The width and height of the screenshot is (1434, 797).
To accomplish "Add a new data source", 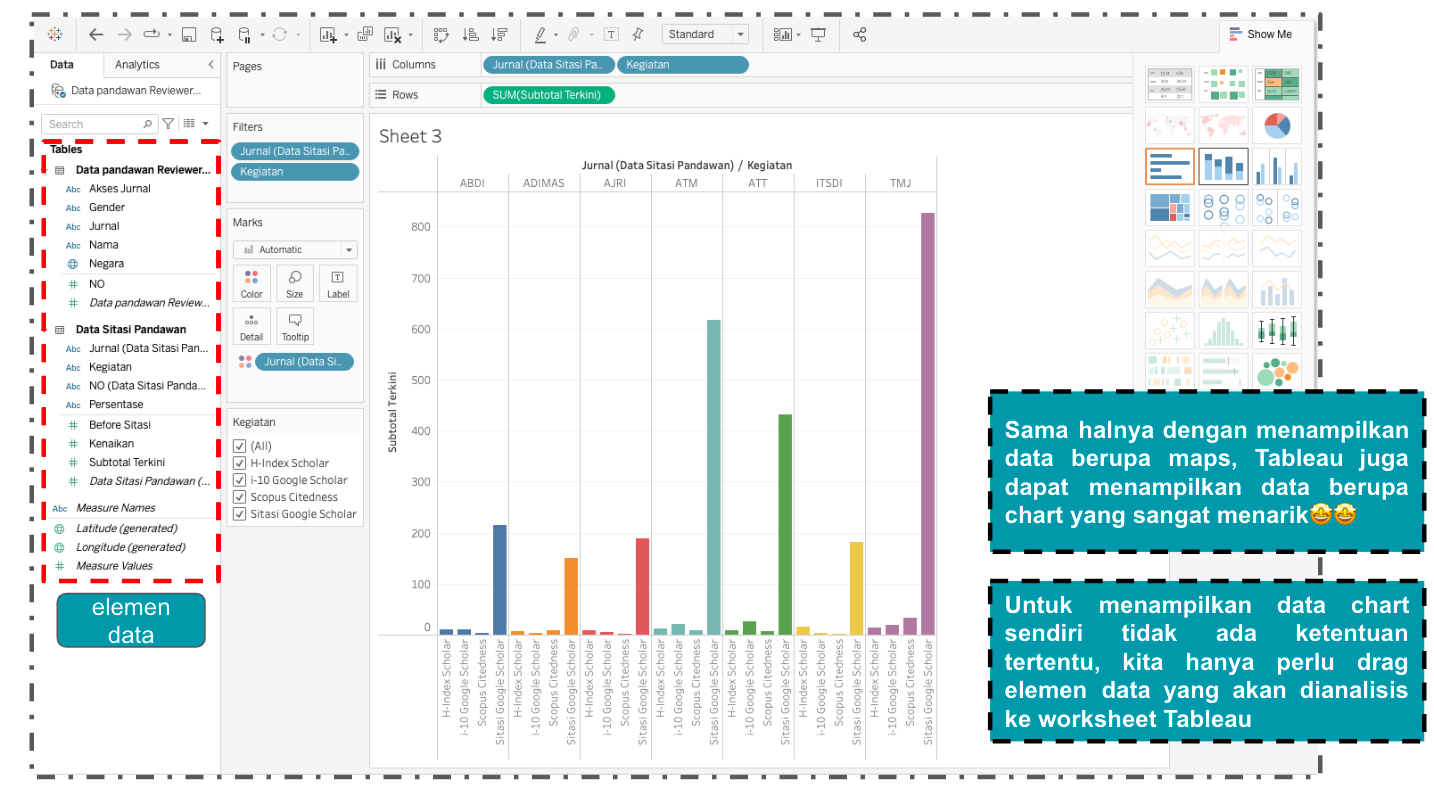I will click(217, 34).
